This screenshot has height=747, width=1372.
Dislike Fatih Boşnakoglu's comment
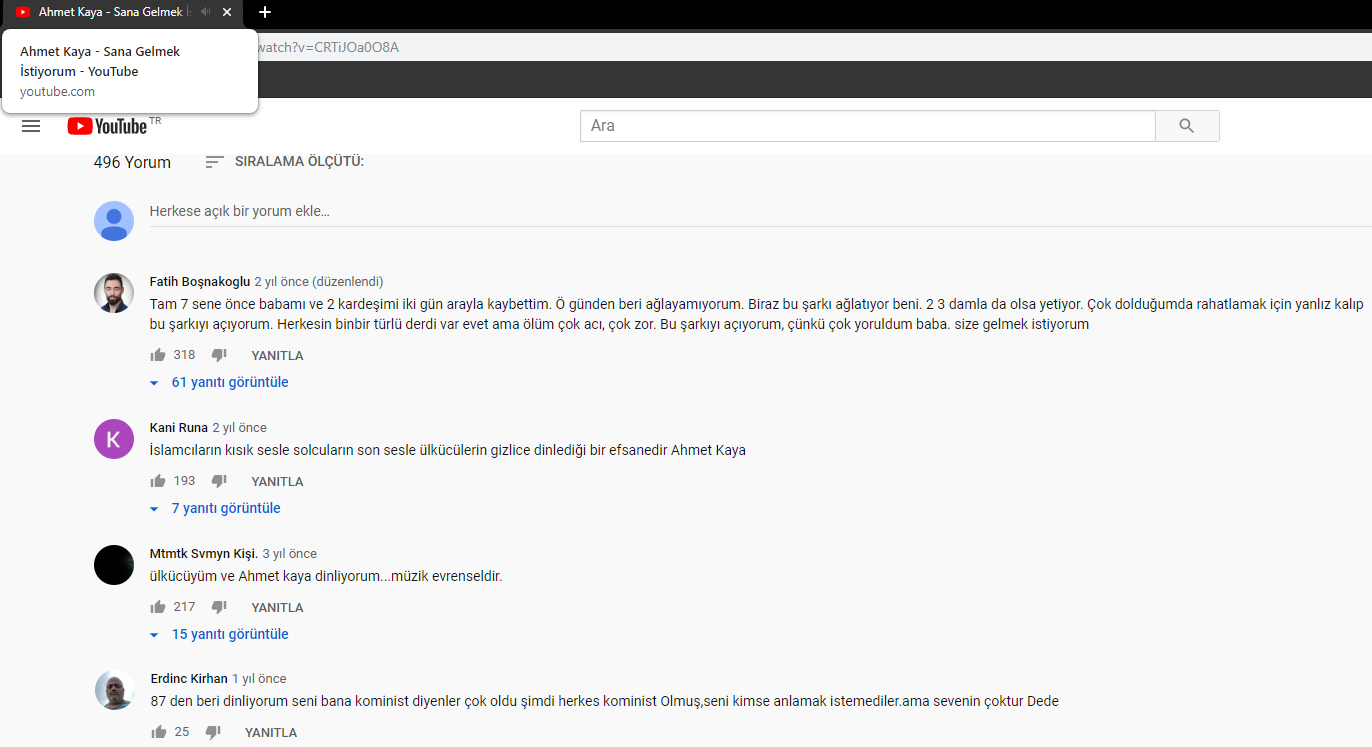pos(219,355)
